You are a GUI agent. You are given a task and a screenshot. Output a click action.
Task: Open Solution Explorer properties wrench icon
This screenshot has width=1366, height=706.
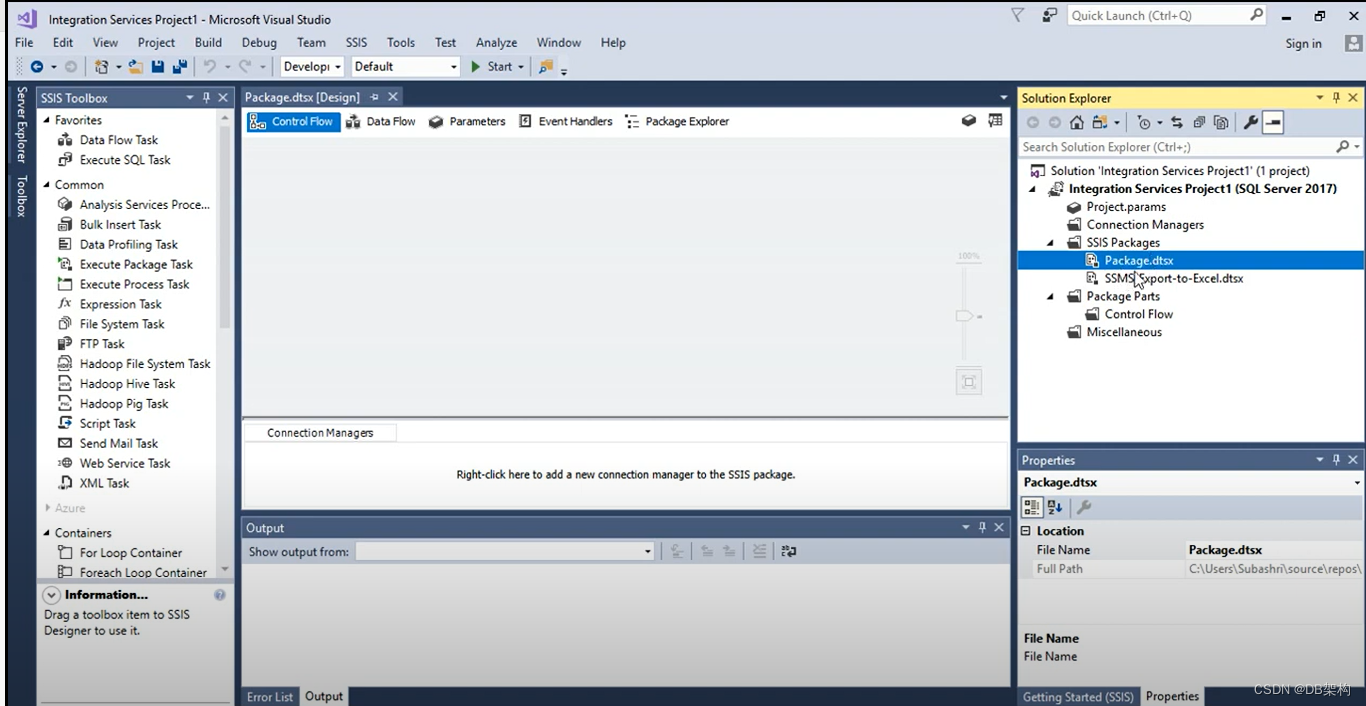pyautogui.click(x=1250, y=121)
